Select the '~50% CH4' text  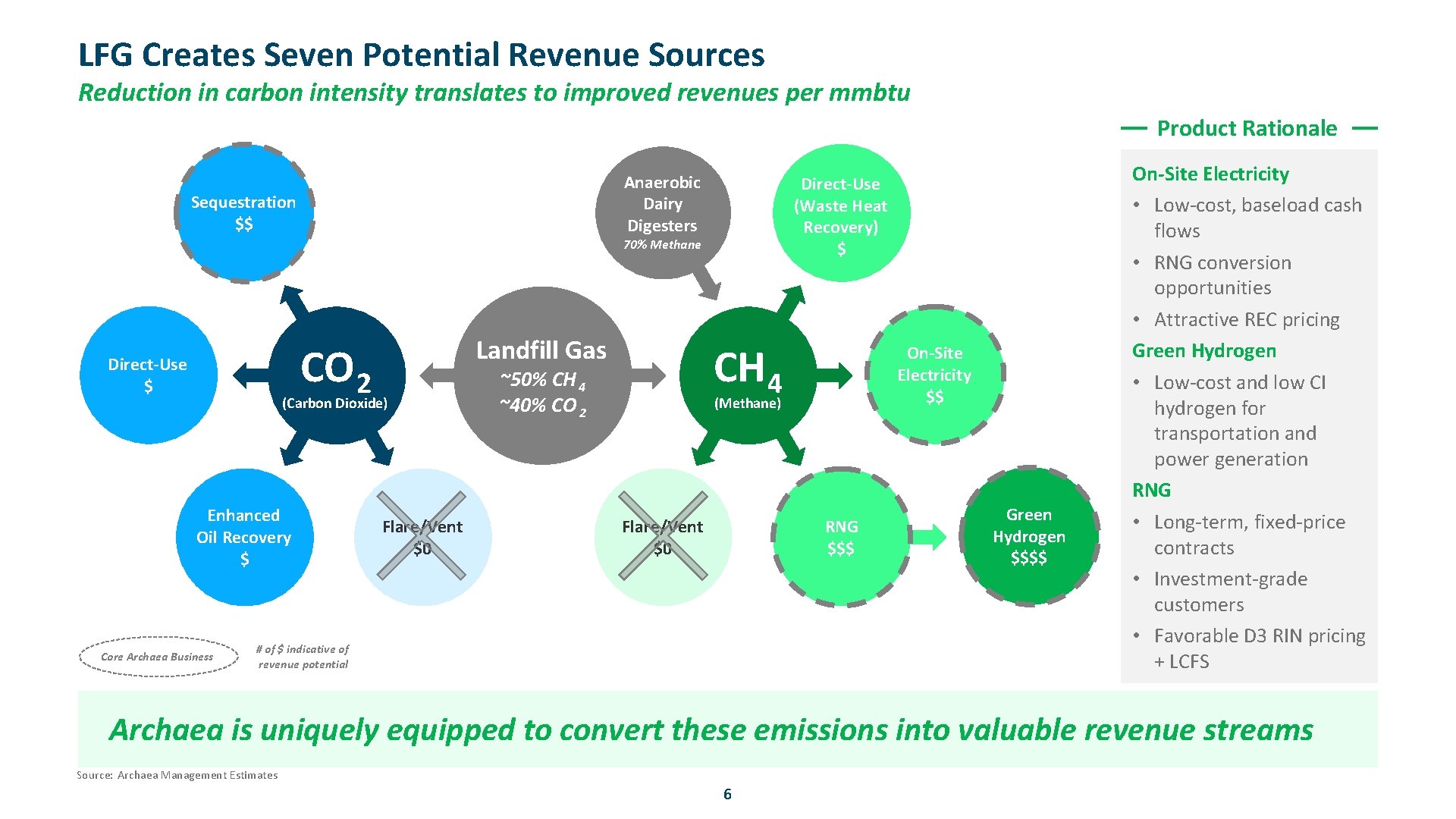542,380
